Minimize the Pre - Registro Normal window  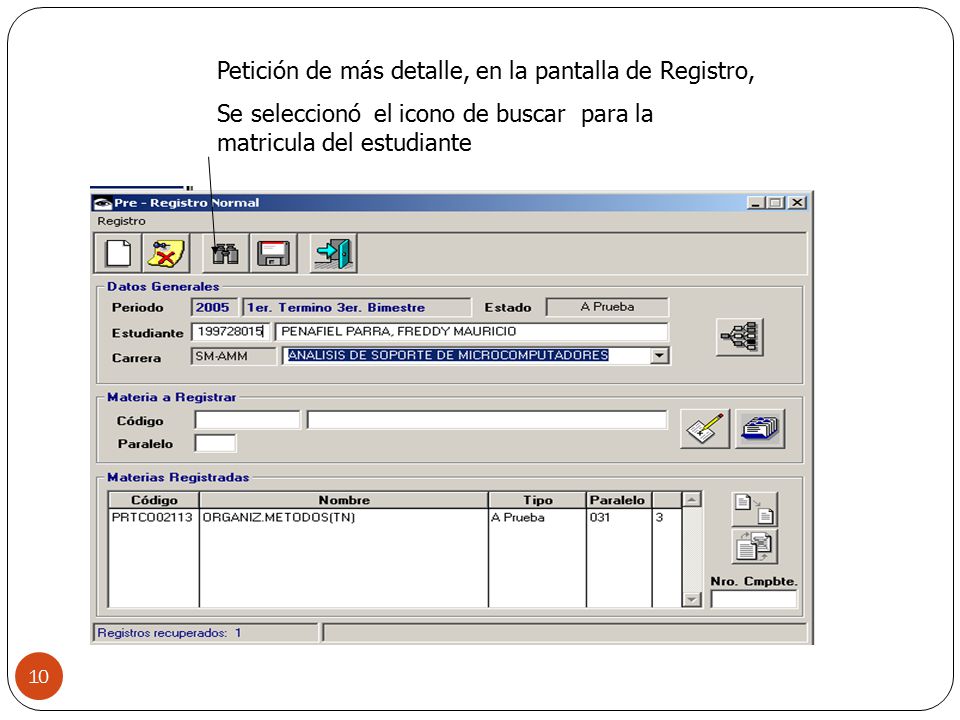(756, 203)
